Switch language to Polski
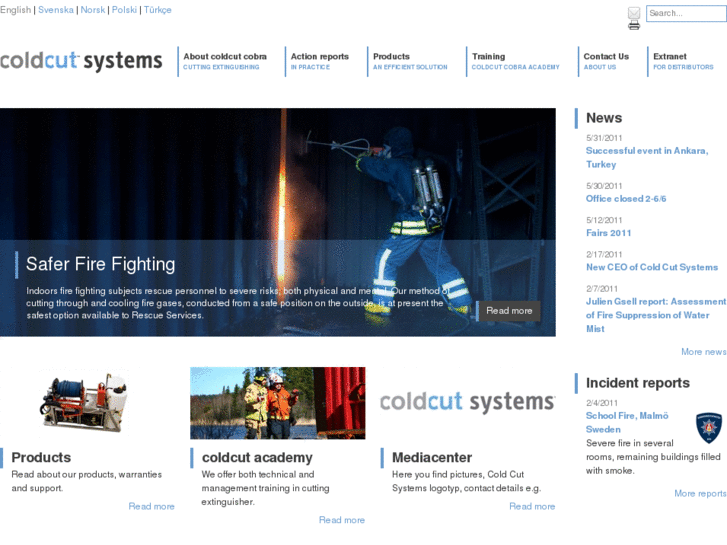This screenshot has height=545, width=727. (x=124, y=10)
